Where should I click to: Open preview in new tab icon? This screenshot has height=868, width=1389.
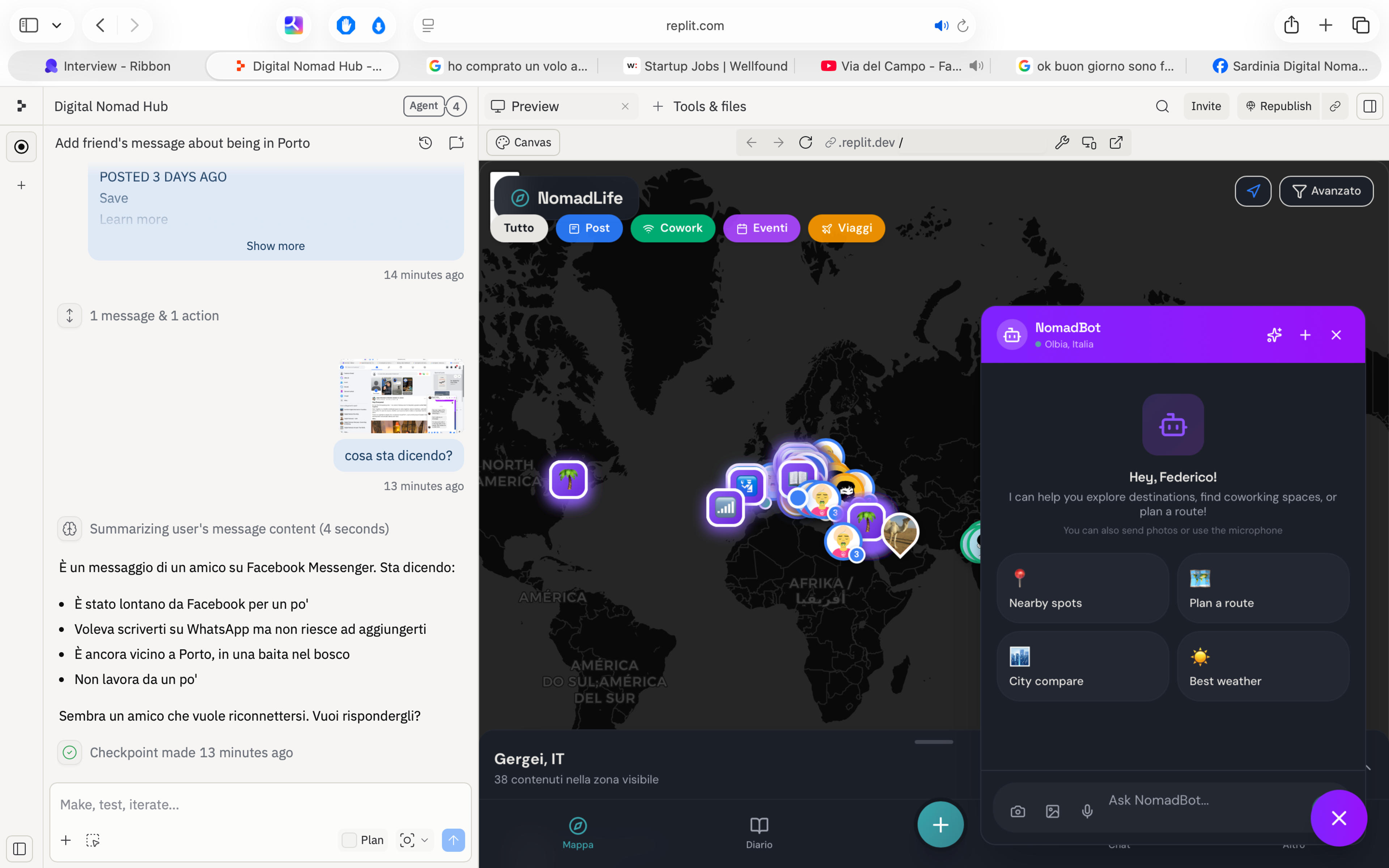[x=1116, y=142]
